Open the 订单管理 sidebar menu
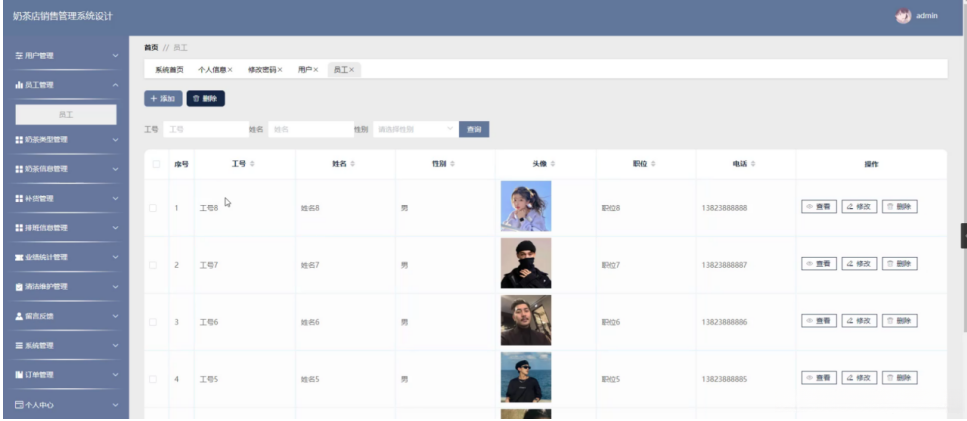 pos(67,375)
